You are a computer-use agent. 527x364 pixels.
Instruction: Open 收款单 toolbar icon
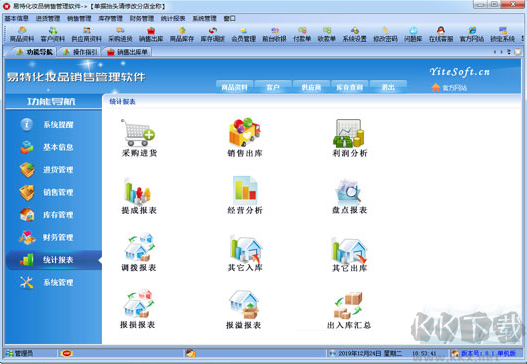tap(327, 34)
